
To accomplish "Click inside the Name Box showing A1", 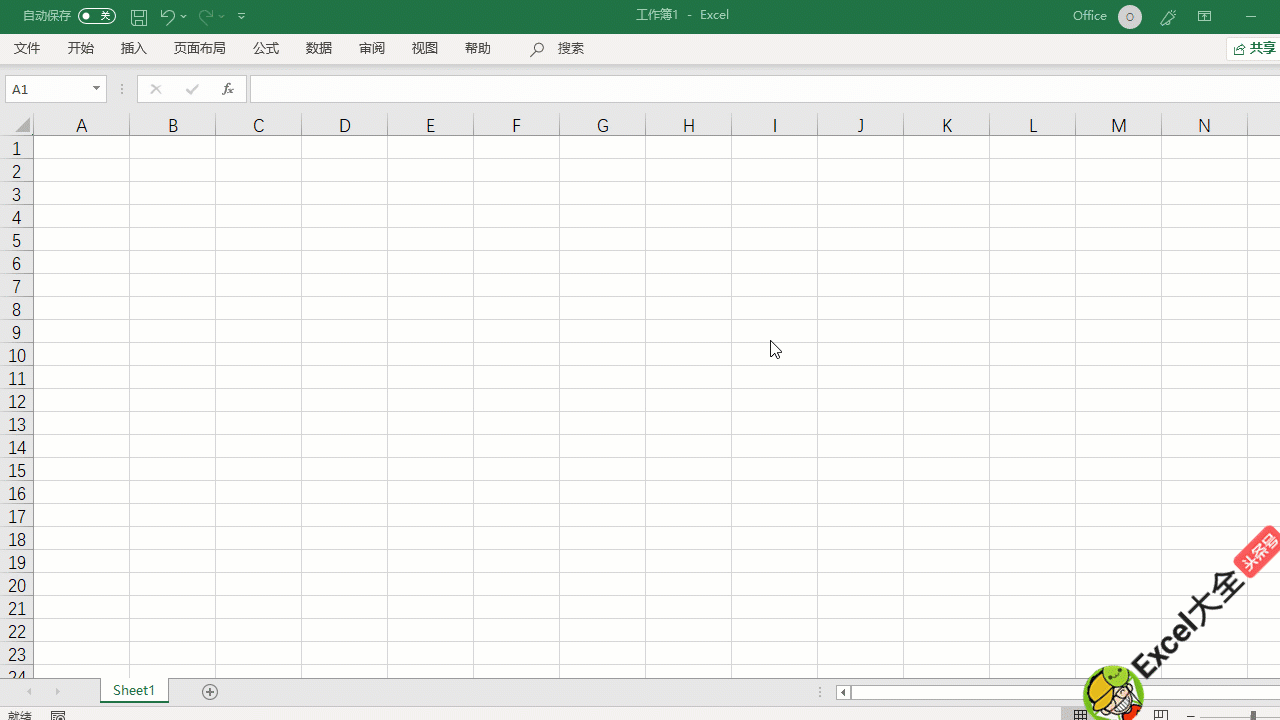I will 47,89.
